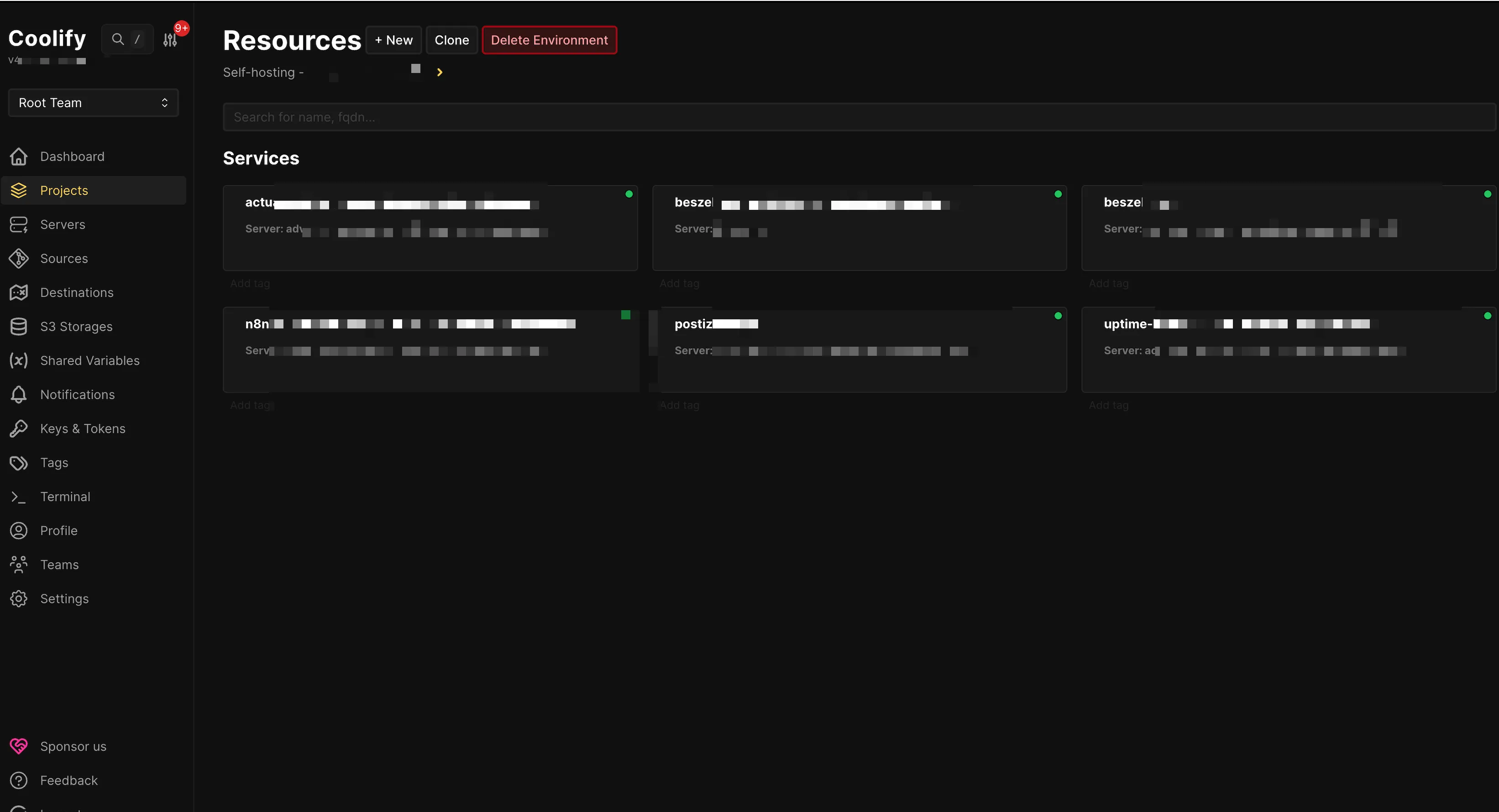This screenshot has height=812, width=1499.
Task: Click the Clone button
Action: 451,40
